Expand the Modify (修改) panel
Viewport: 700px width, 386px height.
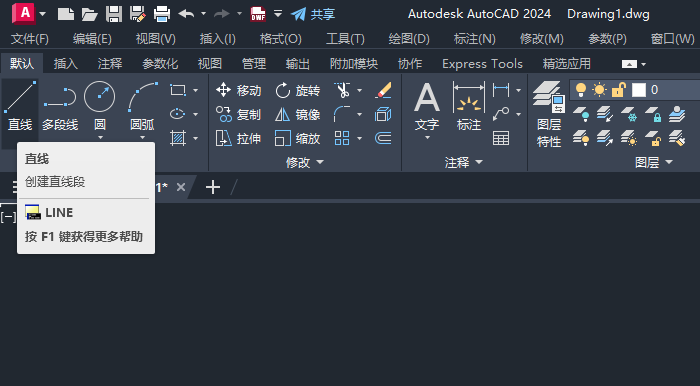tap(305, 162)
